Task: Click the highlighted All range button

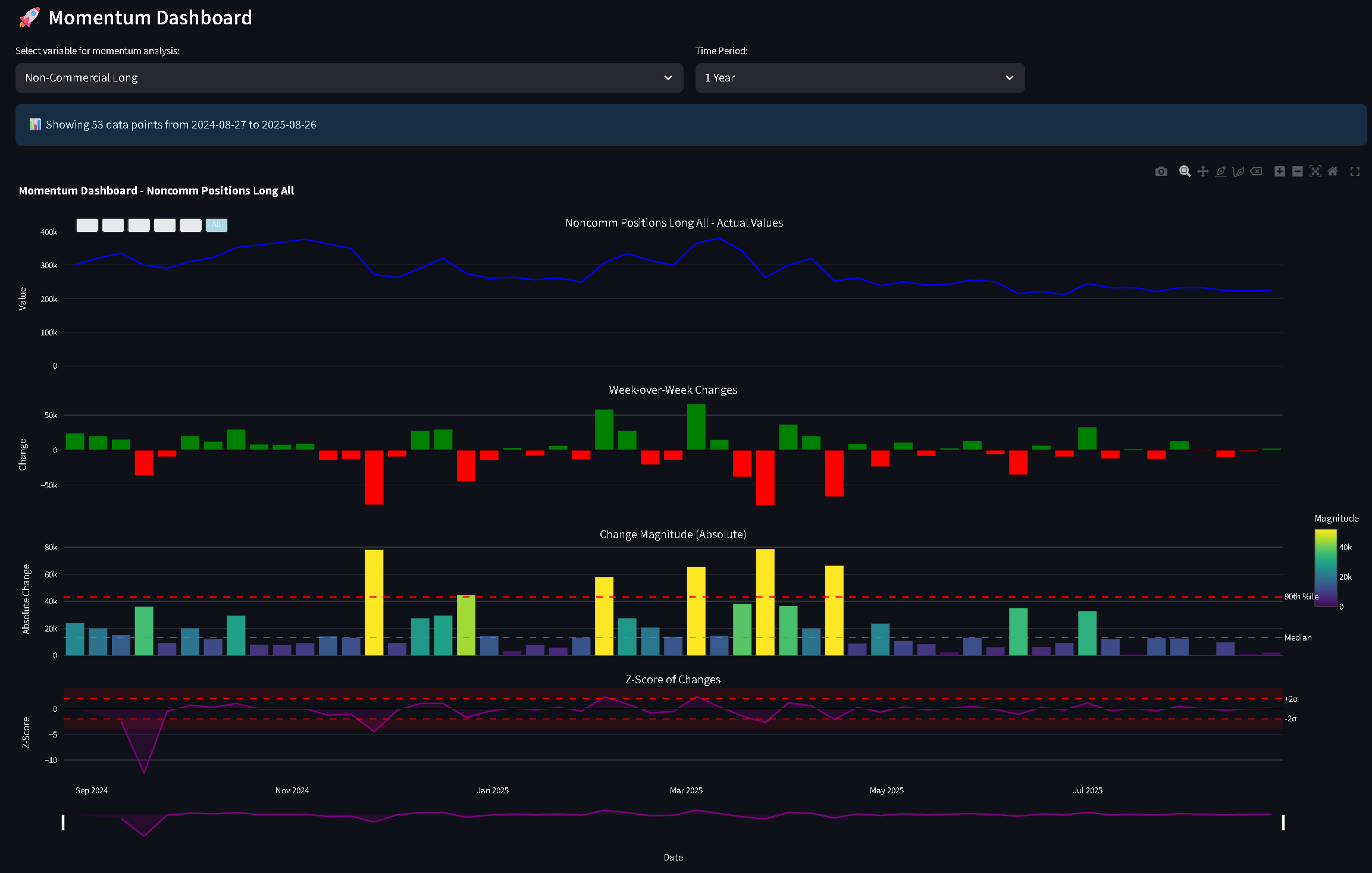Action: pyautogui.click(x=217, y=225)
